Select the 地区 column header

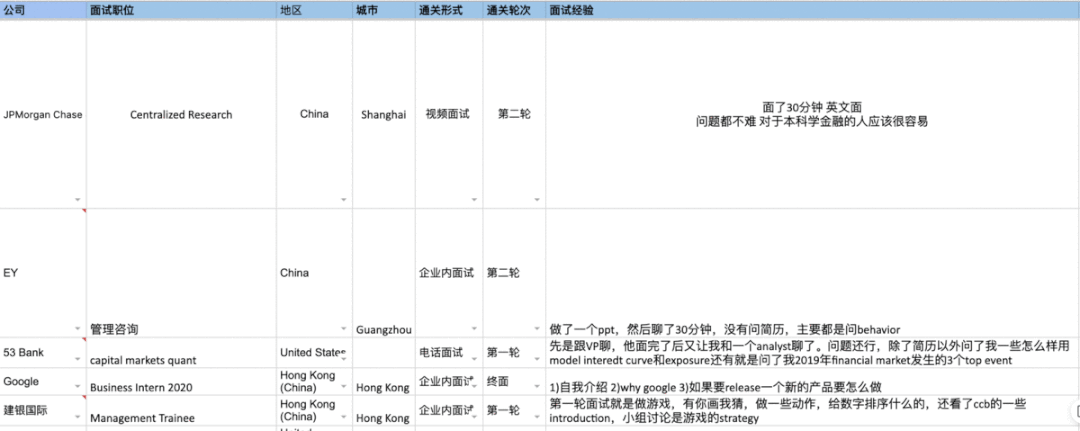tap(314, 11)
